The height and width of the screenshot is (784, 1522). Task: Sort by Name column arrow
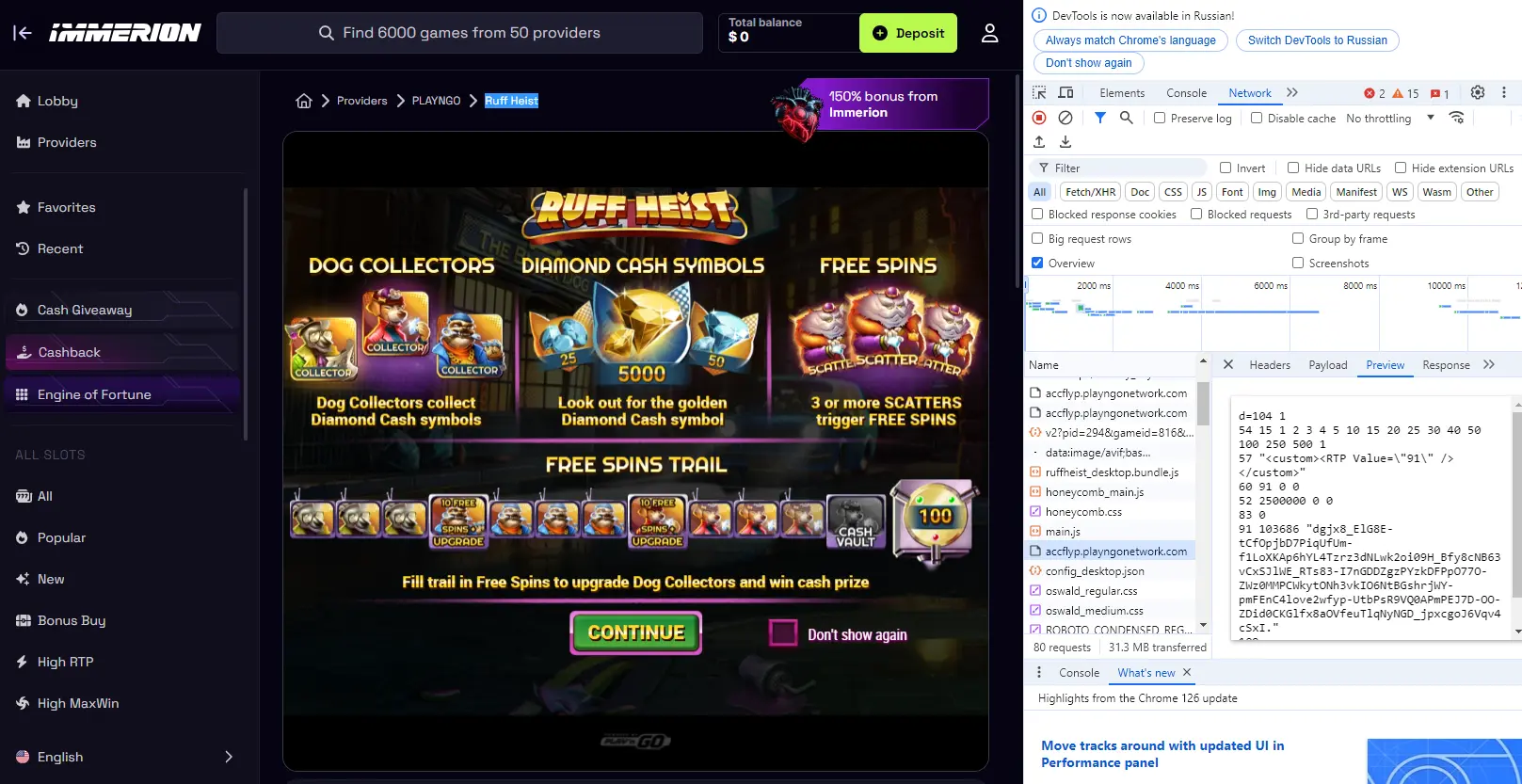click(1202, 361)
